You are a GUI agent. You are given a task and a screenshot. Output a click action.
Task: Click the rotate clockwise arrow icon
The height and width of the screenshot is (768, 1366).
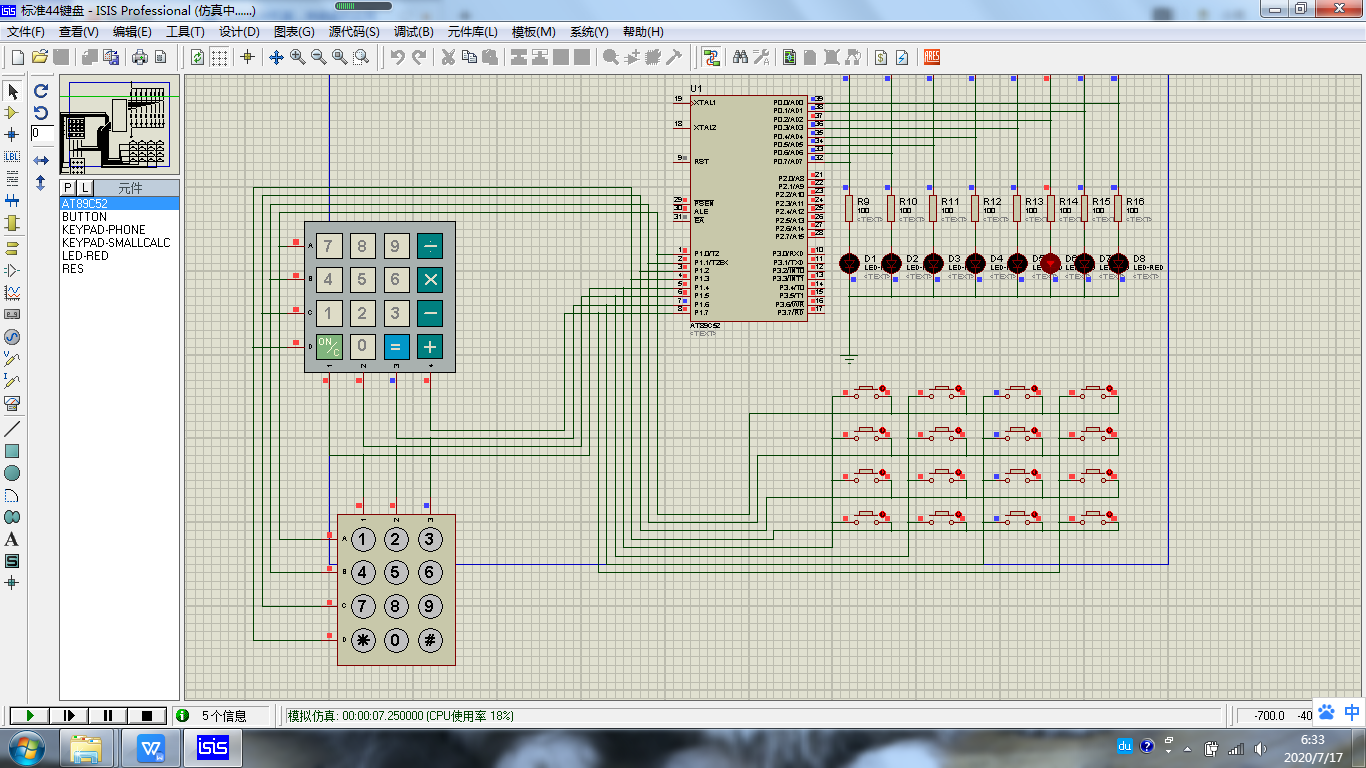[41, 91]
